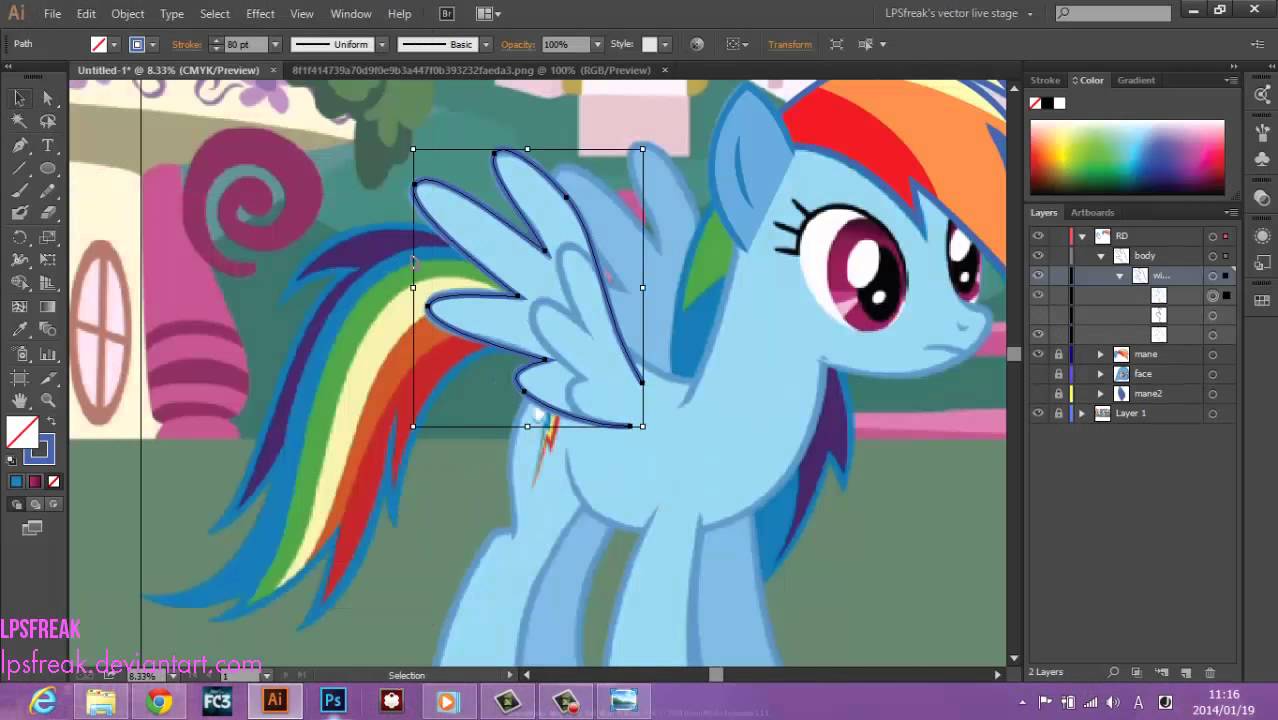Select the Scale tool
The height and width of the screenshot is (720, 1278).
(48, 237)
